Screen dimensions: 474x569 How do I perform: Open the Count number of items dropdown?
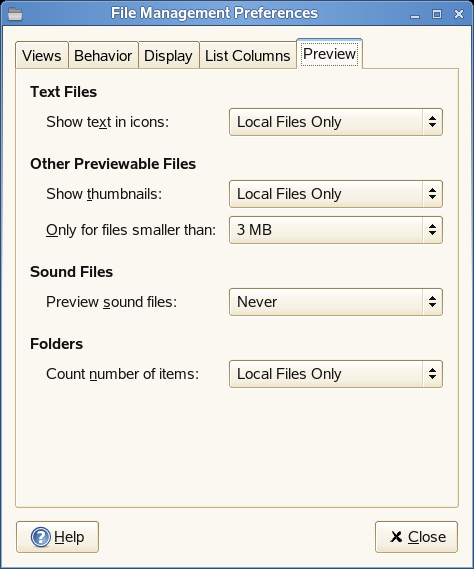pyautogui.click(x=336, y=374)
